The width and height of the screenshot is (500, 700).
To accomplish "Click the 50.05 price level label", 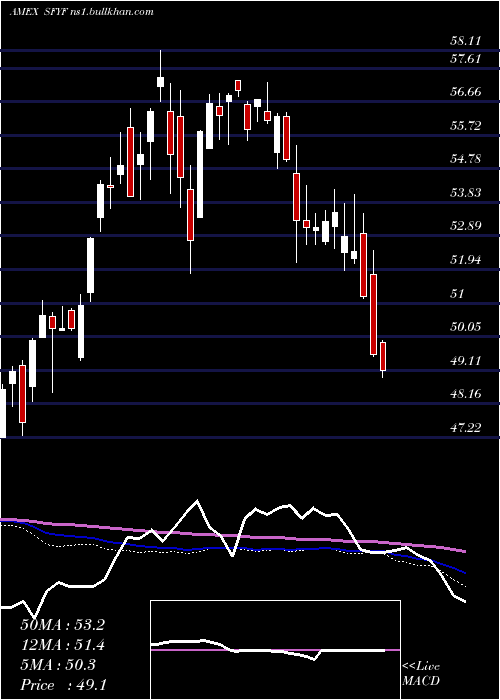I will 465,327.
